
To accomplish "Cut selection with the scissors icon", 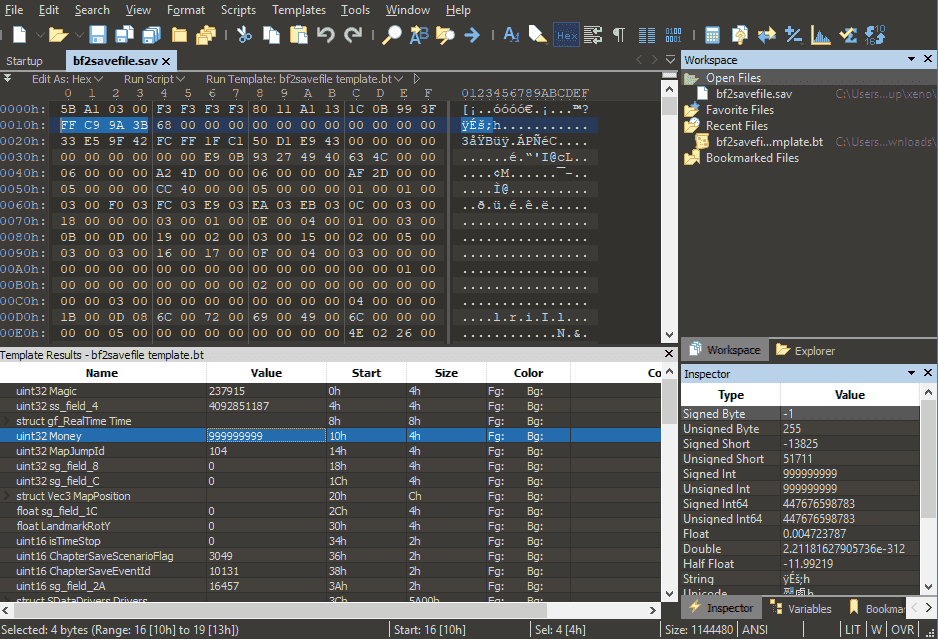I will [244, 35].
